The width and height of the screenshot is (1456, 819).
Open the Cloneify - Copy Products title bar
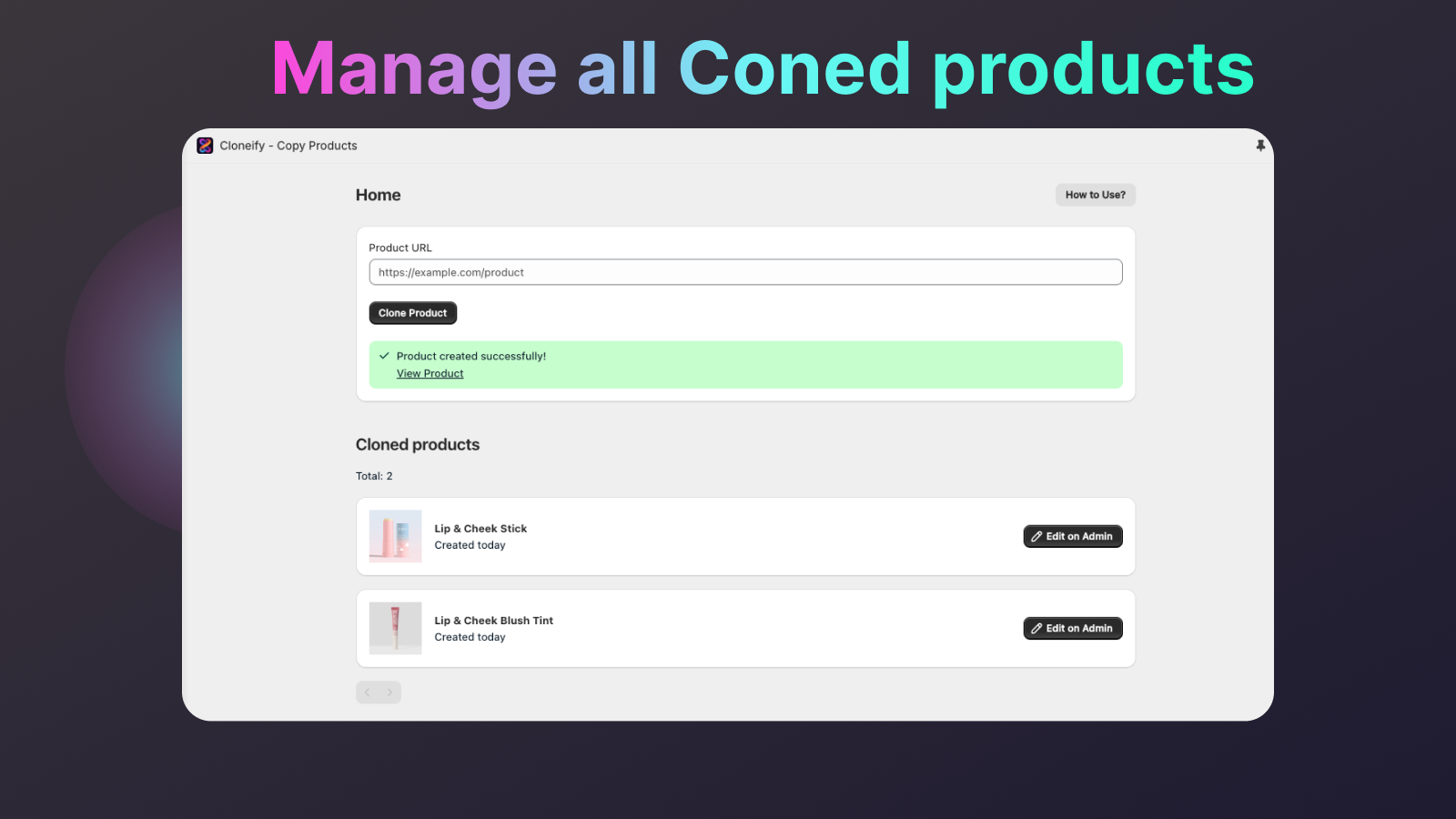pyautogui.click(x=288, y=146)
